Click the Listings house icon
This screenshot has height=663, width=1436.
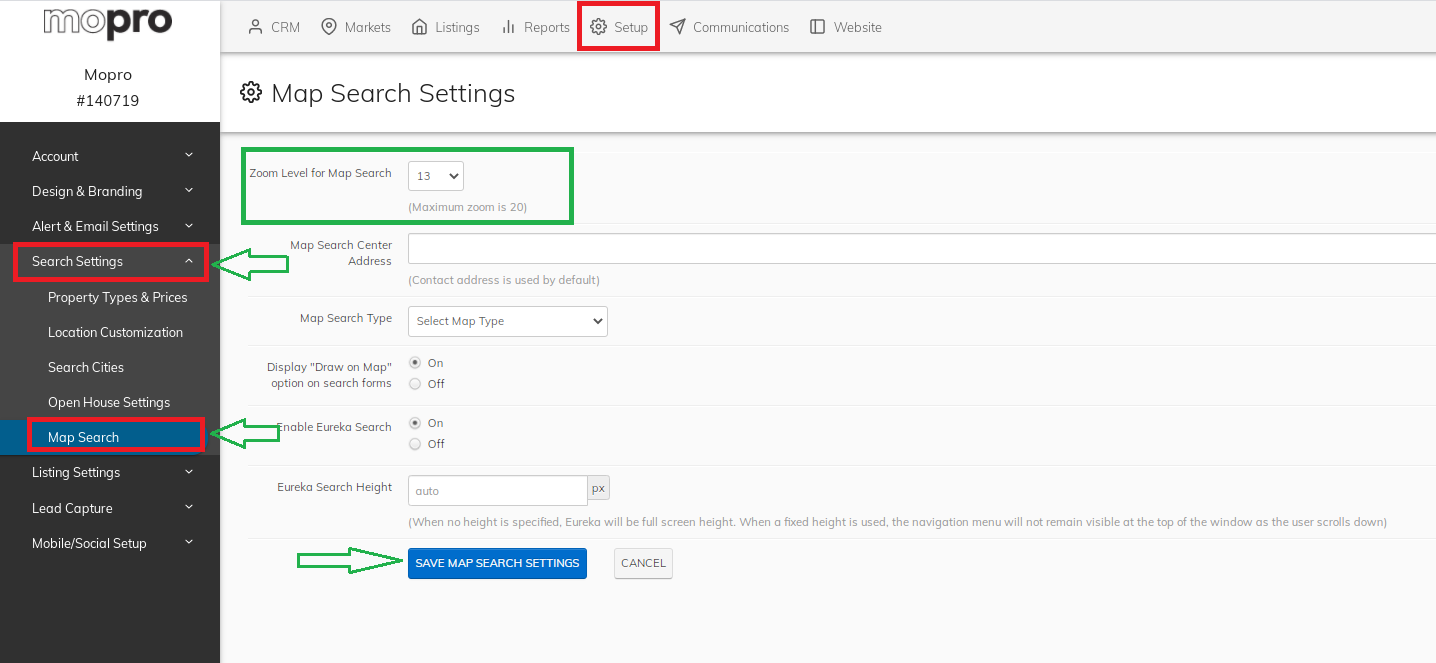(x=419, y=27)
